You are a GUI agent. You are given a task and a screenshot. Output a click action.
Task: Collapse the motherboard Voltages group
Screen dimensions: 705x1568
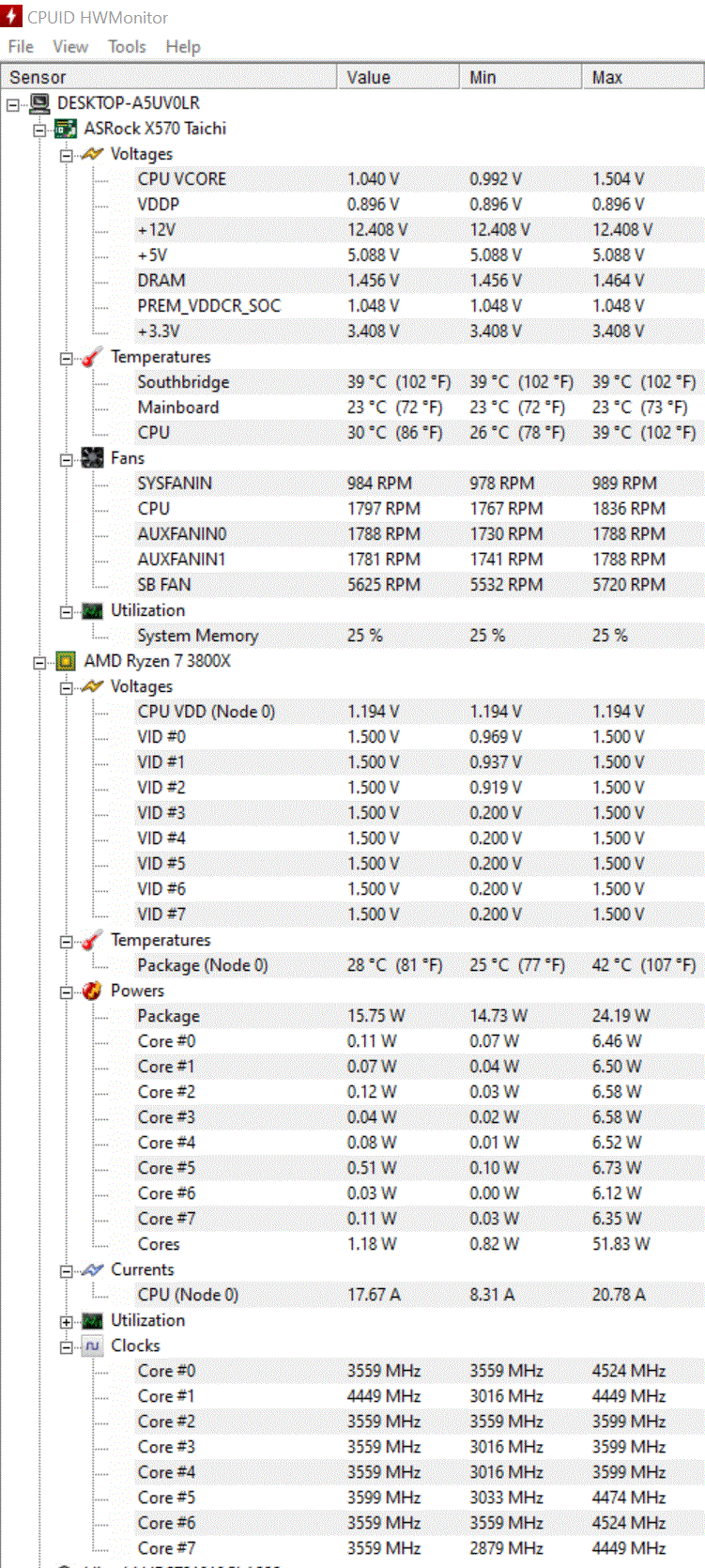(66, 155)
